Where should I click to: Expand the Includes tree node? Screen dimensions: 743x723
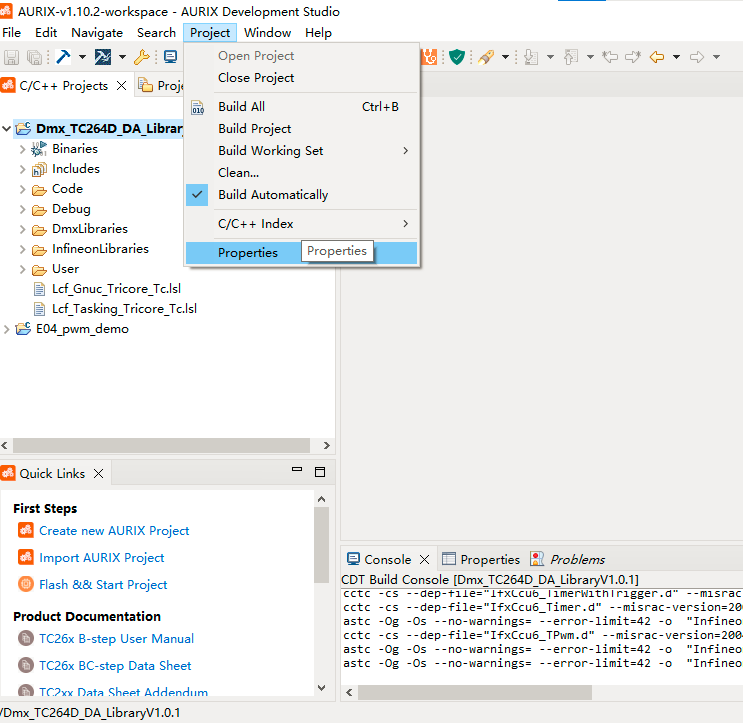coord(22,169)
